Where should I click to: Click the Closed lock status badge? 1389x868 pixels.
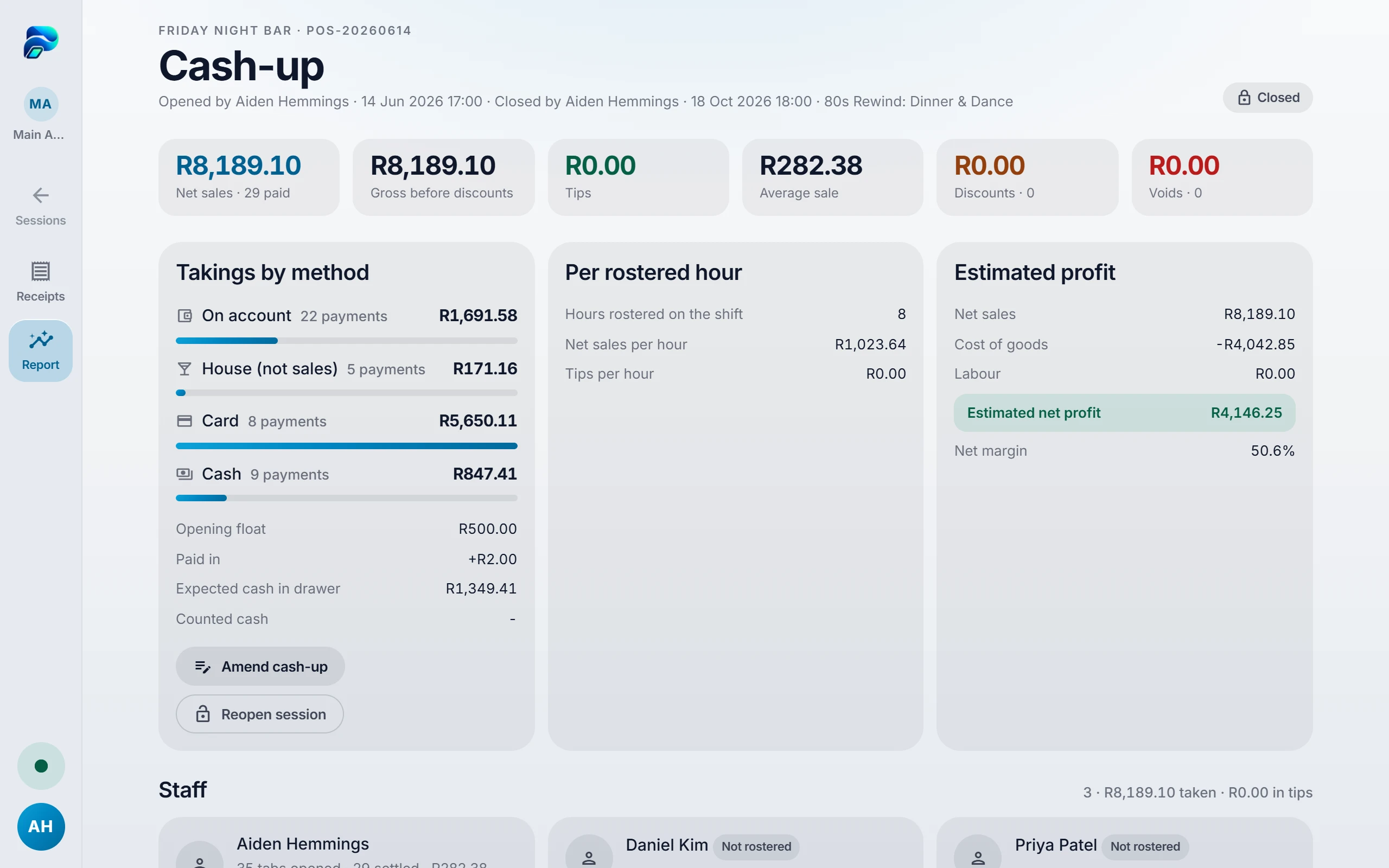coord(1267,98)
